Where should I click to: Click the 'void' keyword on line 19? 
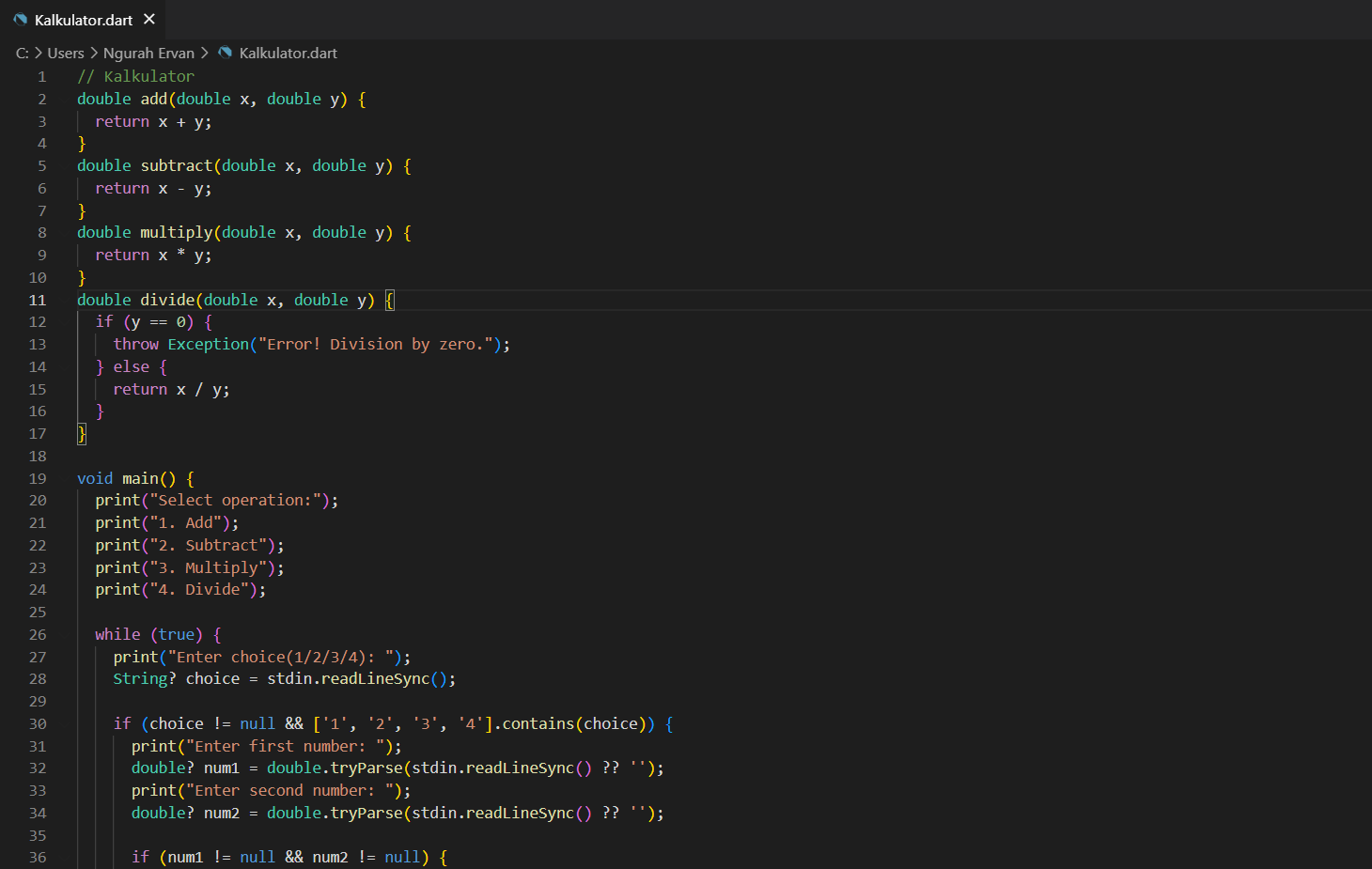[x=95, y=478]
